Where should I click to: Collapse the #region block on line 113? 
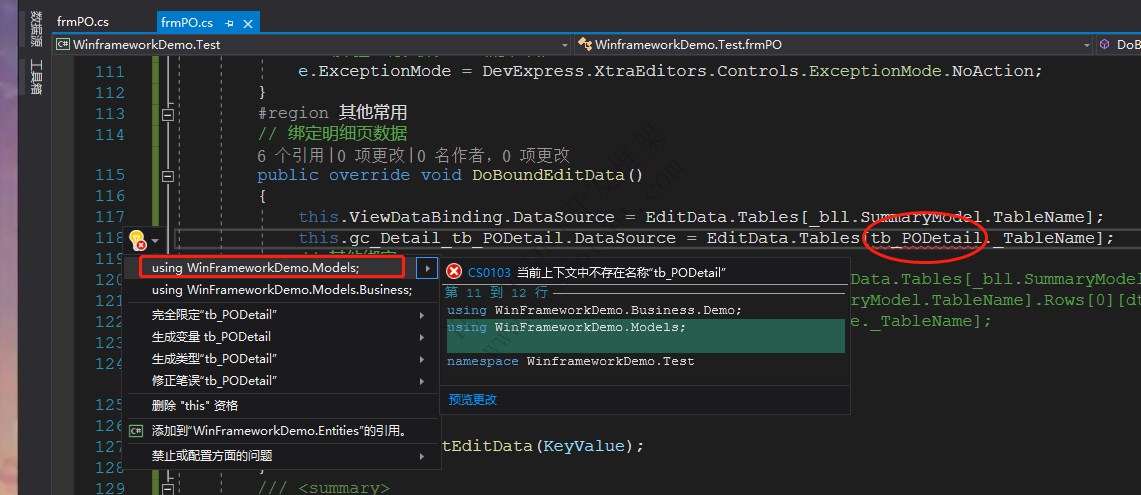tap(168, 114)
